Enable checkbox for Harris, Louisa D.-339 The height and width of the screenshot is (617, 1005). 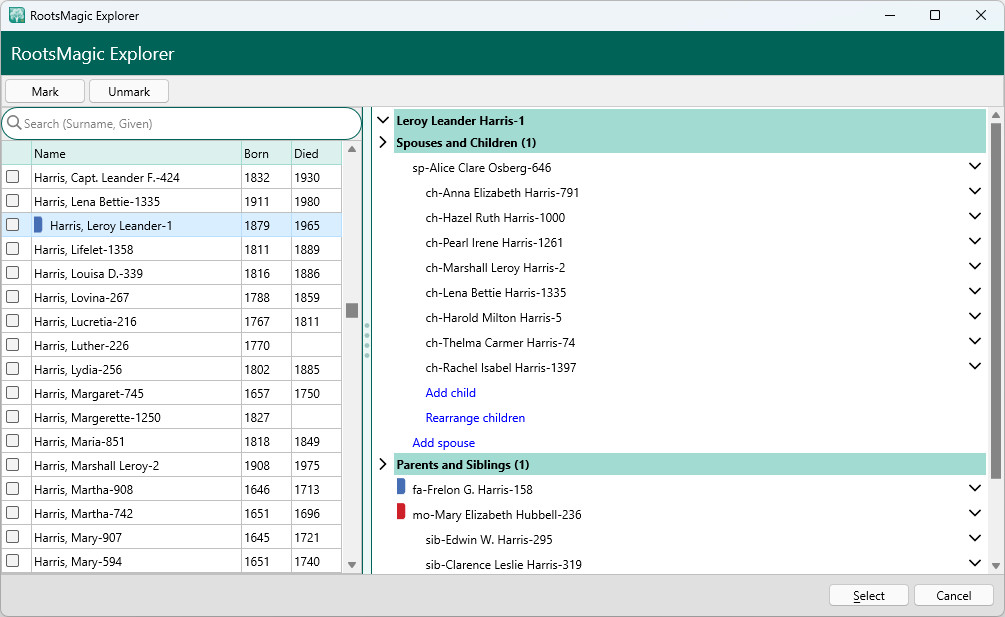click(13, 273)
